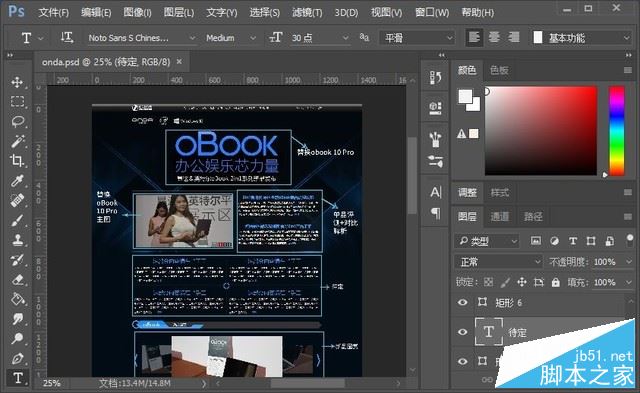Select the Move tool
Screen dimensions: 640x393
[17, 82]
